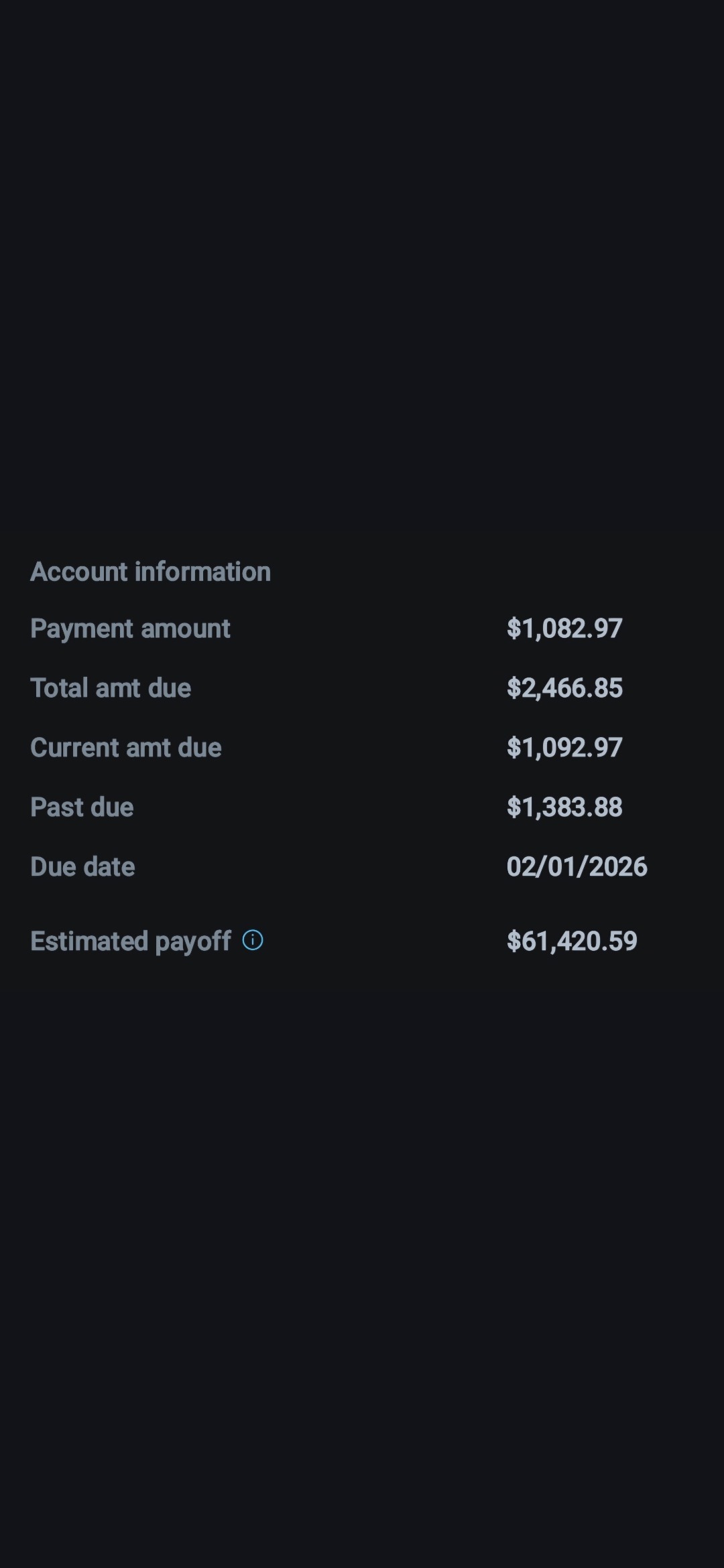Click the amount beside Past due

[564, 807]
